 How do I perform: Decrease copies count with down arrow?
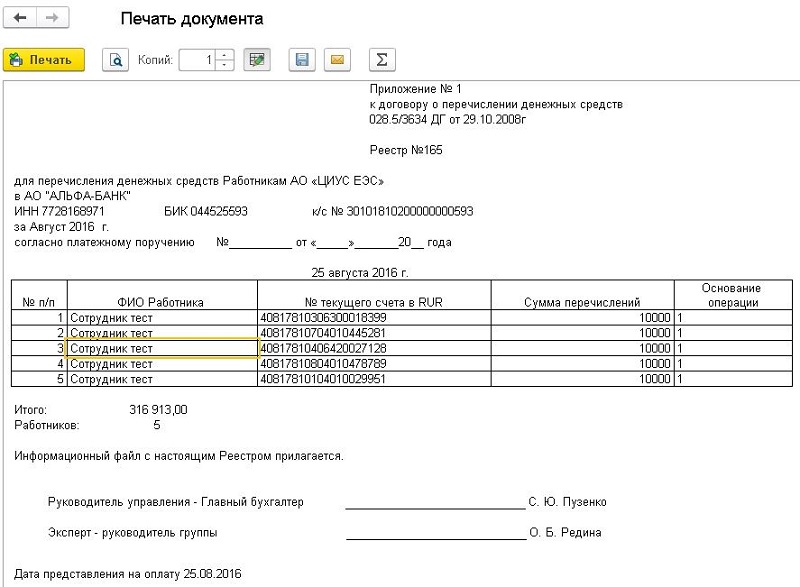(225, 65)
